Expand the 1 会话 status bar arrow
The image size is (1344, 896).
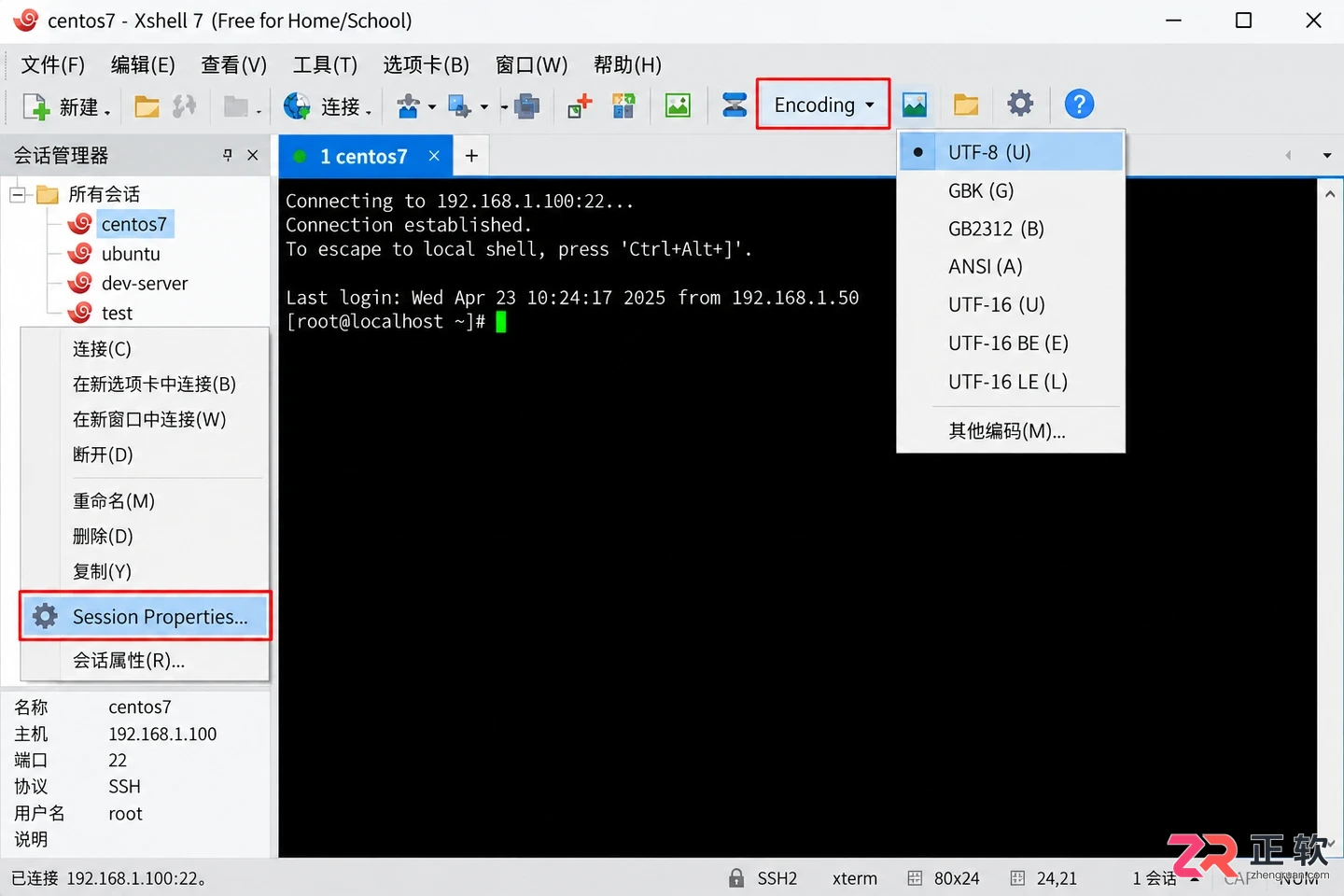1195,878
